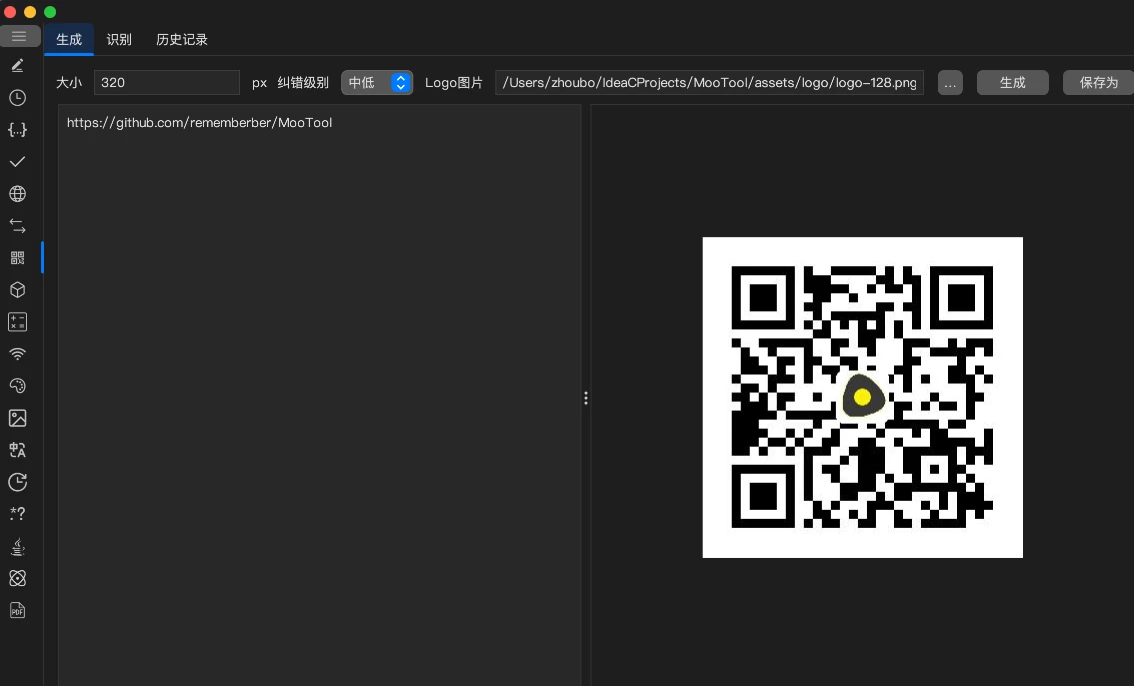Click the 大小 label
1134x686 pixels.
coord(69,82)
